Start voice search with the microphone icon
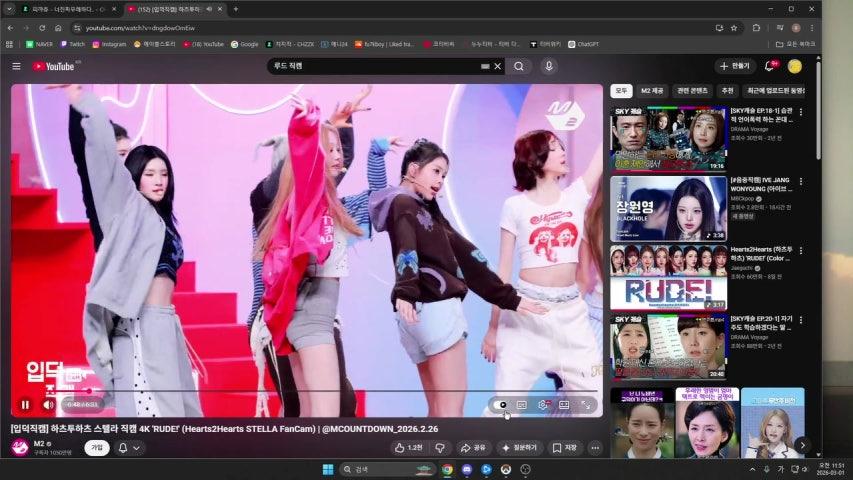 click(548, 66)
